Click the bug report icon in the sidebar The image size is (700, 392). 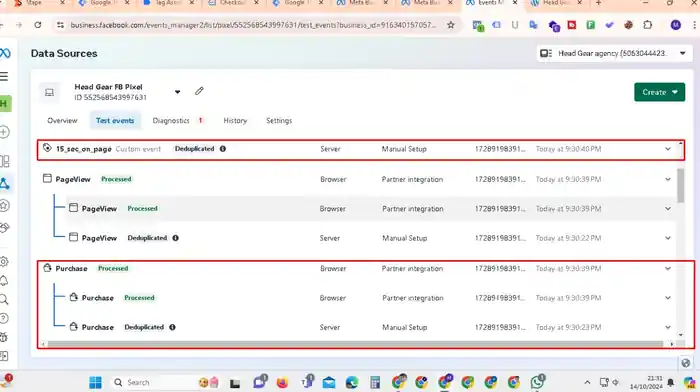coord(4,337)
